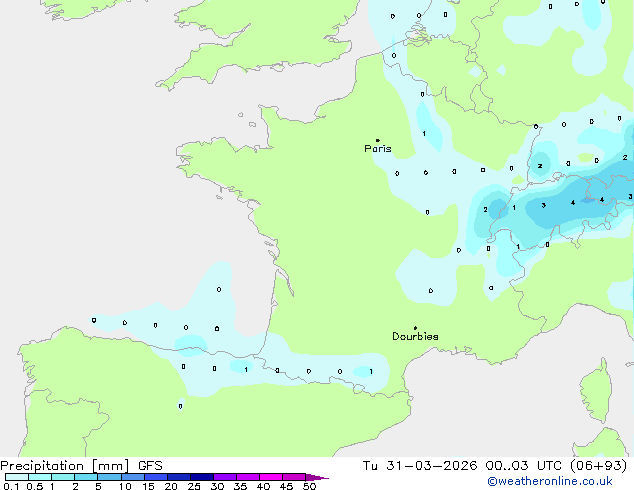Click the Paris city label
The image size is (634, 490).
point(378,149)
